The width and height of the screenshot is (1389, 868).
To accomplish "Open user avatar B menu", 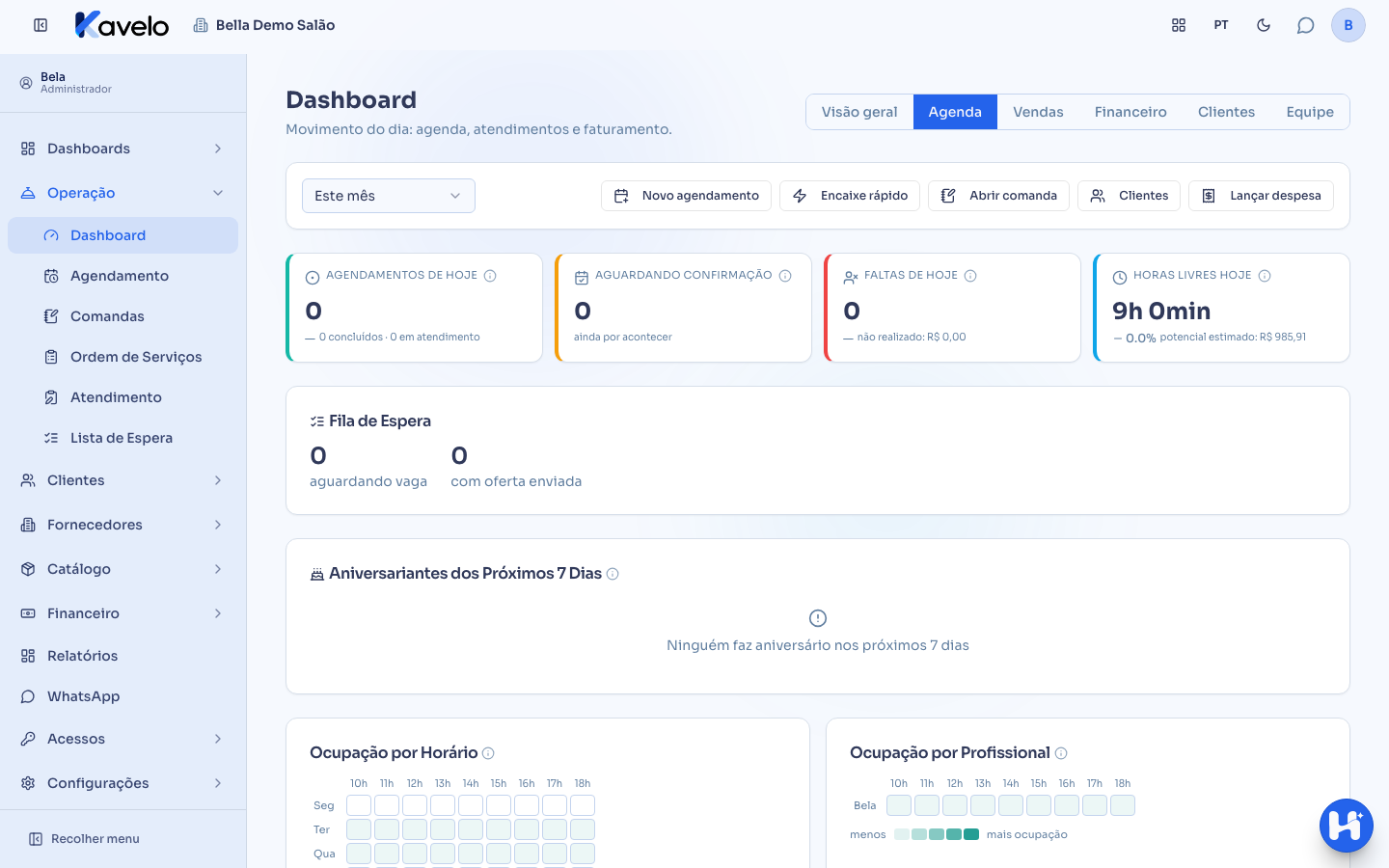I will pyautogui.click(x=1348, y=25).
